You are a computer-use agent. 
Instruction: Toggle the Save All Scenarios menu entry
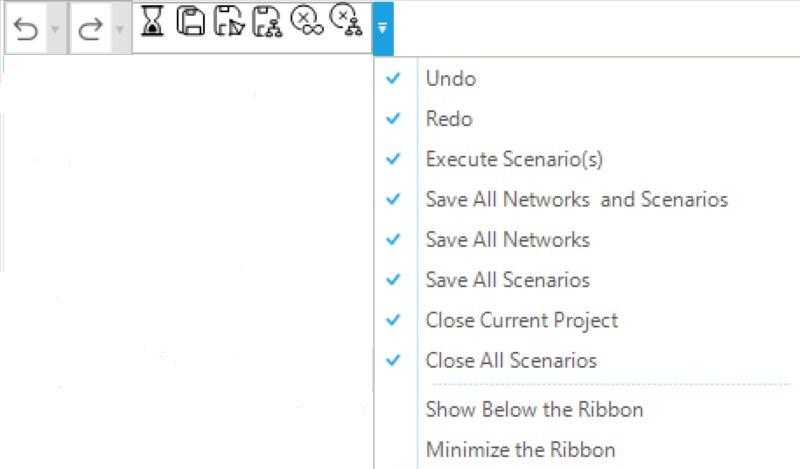click(x=507, y=280)
